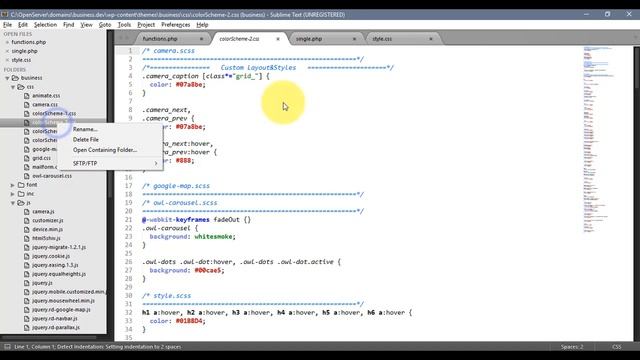Change syntax via CSS status entry
640x360 pixels.
617,347
